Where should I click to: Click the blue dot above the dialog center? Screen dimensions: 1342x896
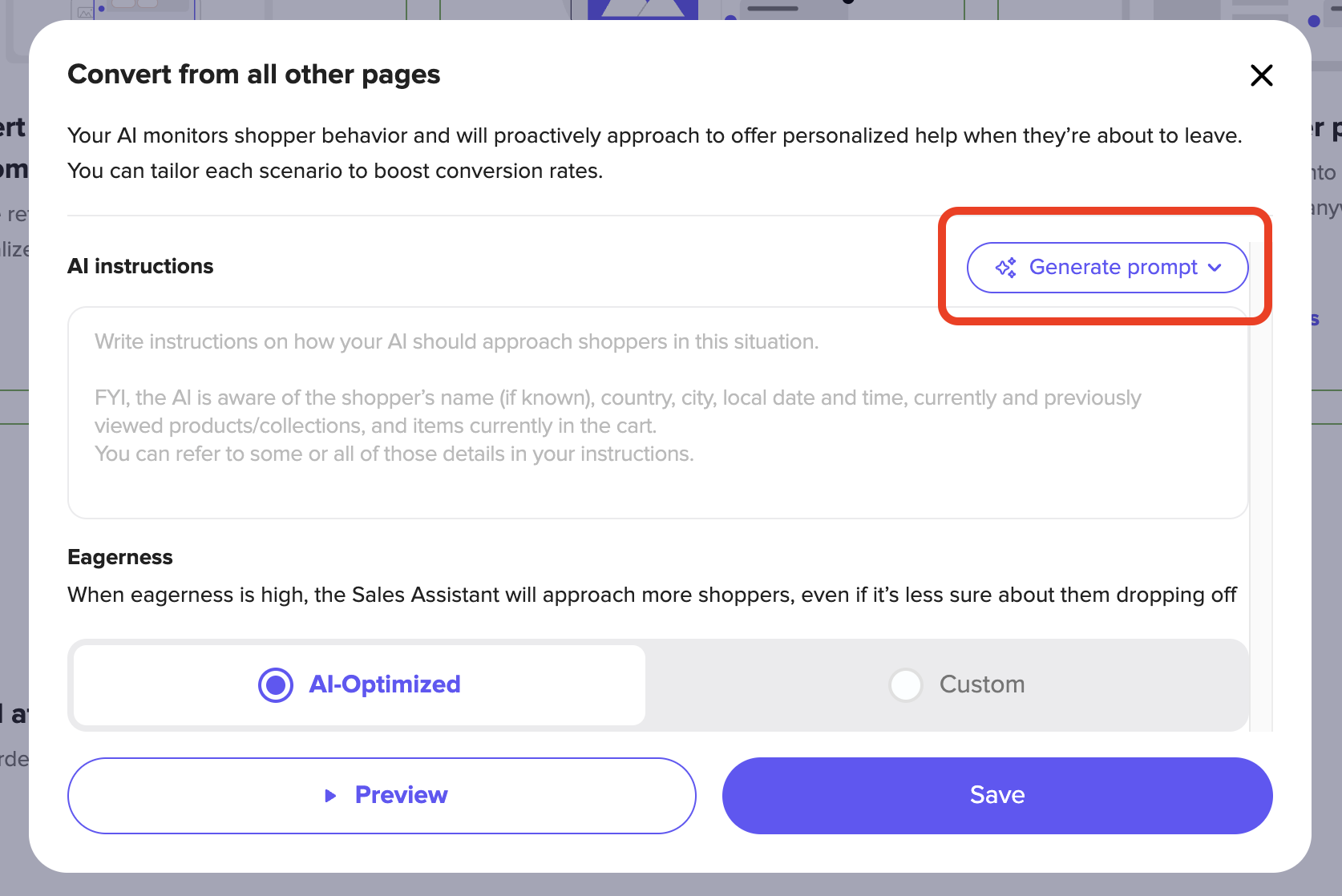pyautogui.click(x=730, y=18)
